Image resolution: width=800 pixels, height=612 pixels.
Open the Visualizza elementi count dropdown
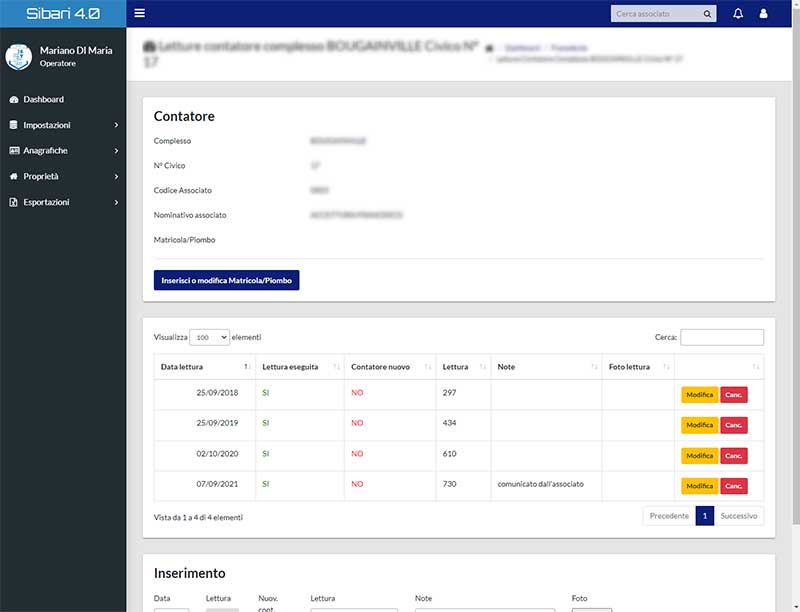coord(209,337)
